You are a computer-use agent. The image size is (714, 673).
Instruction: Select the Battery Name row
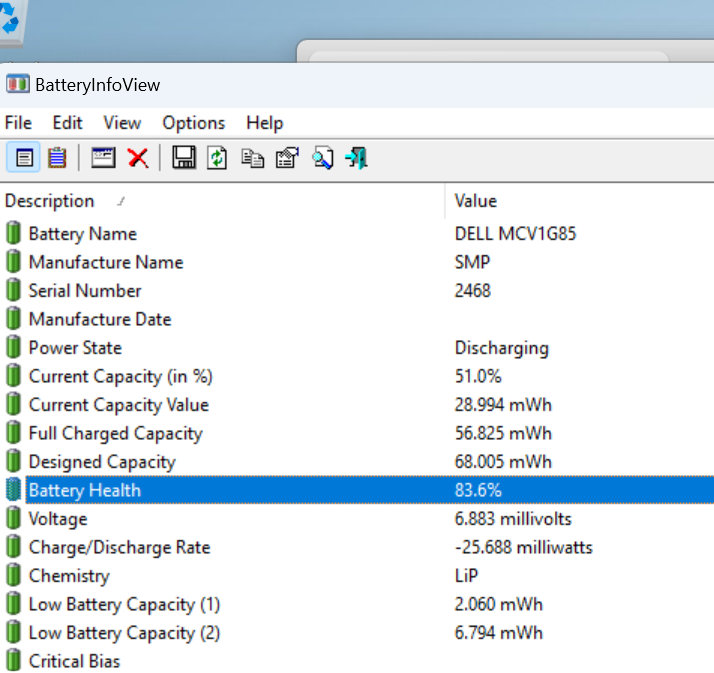357,233
